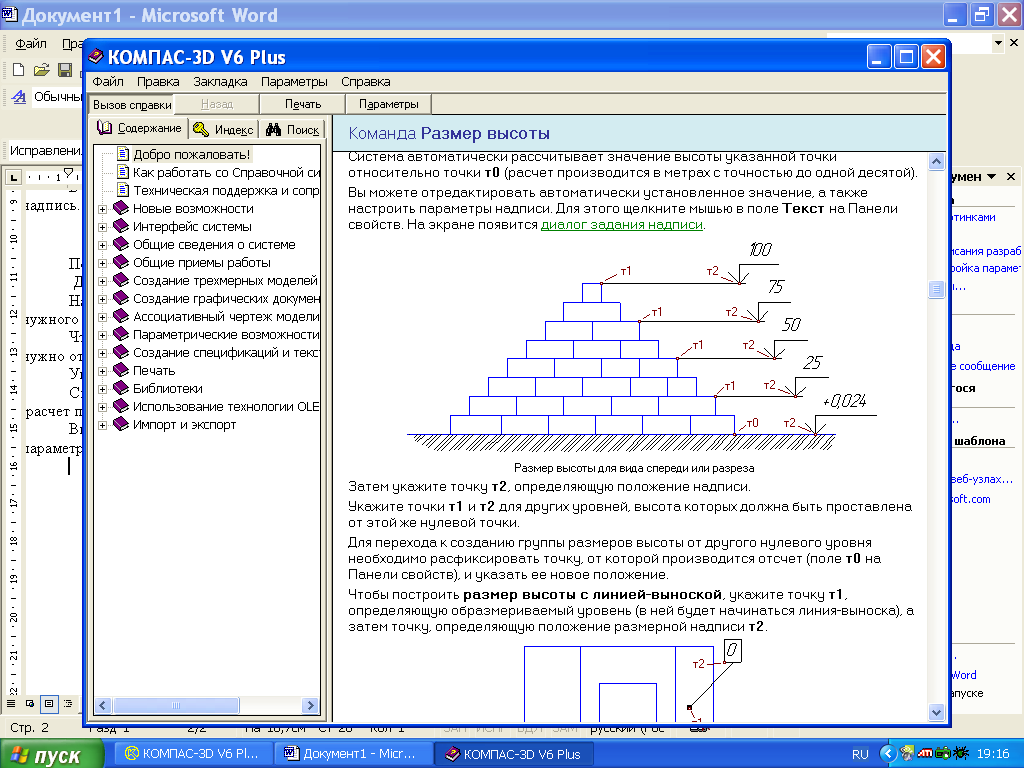Image resolution: width=1024 pixels, height=768 pixels.
Task: Open the Закладка menu
Action: coord(220,82)
